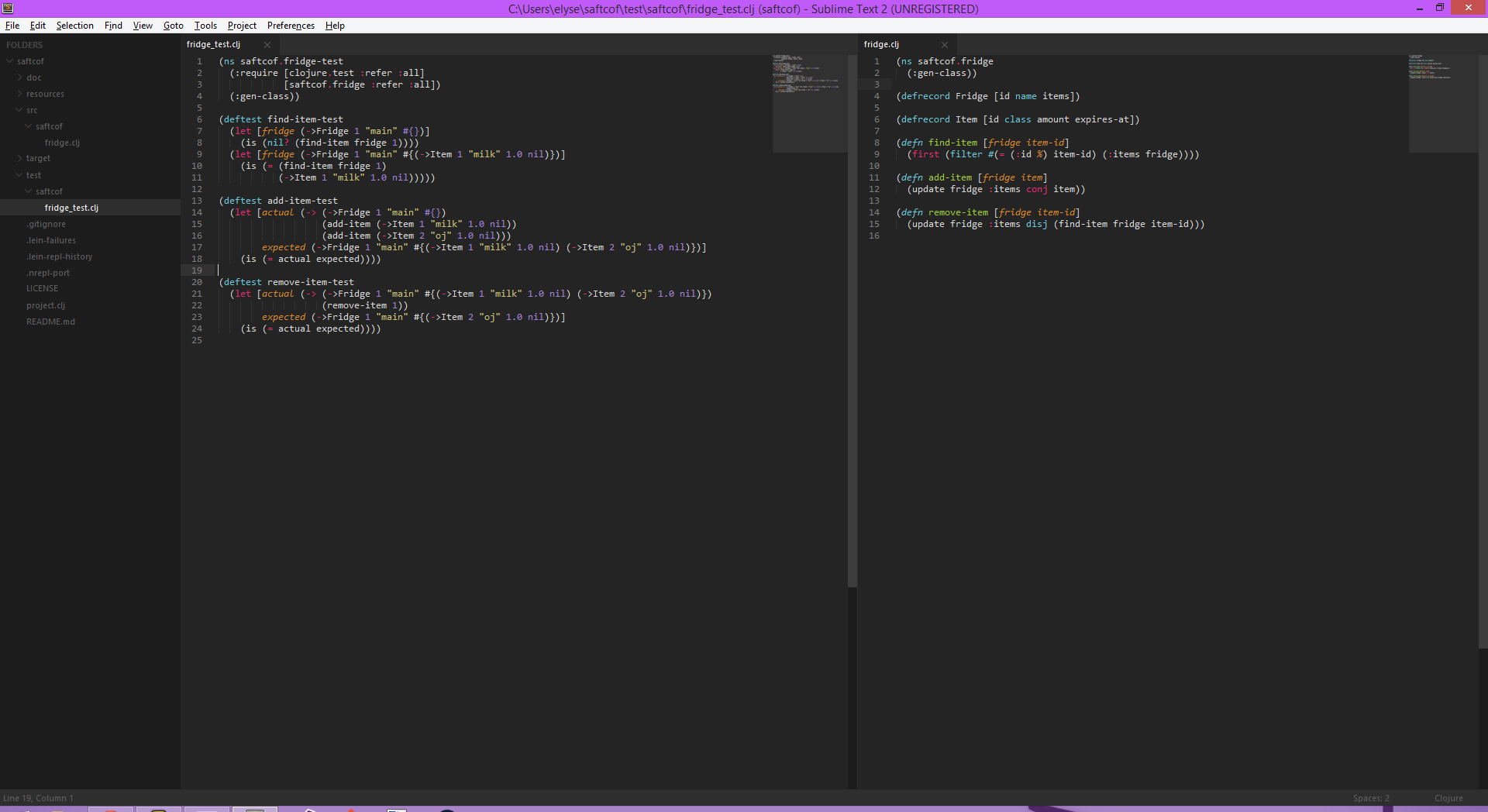Click defn remove-item in fridge.clj
This screenshot has width=1488, height=812.
click(x=987, y=212)
